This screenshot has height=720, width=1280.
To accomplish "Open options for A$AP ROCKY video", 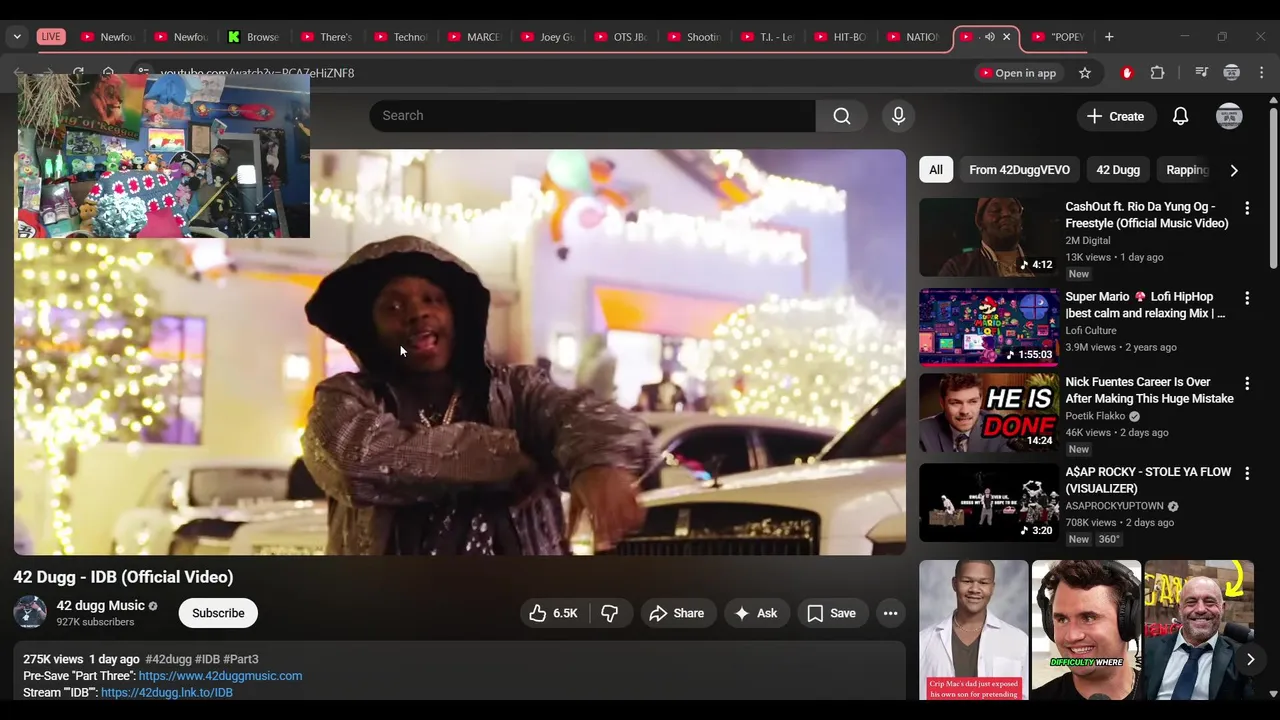I will pos(1247,473).
